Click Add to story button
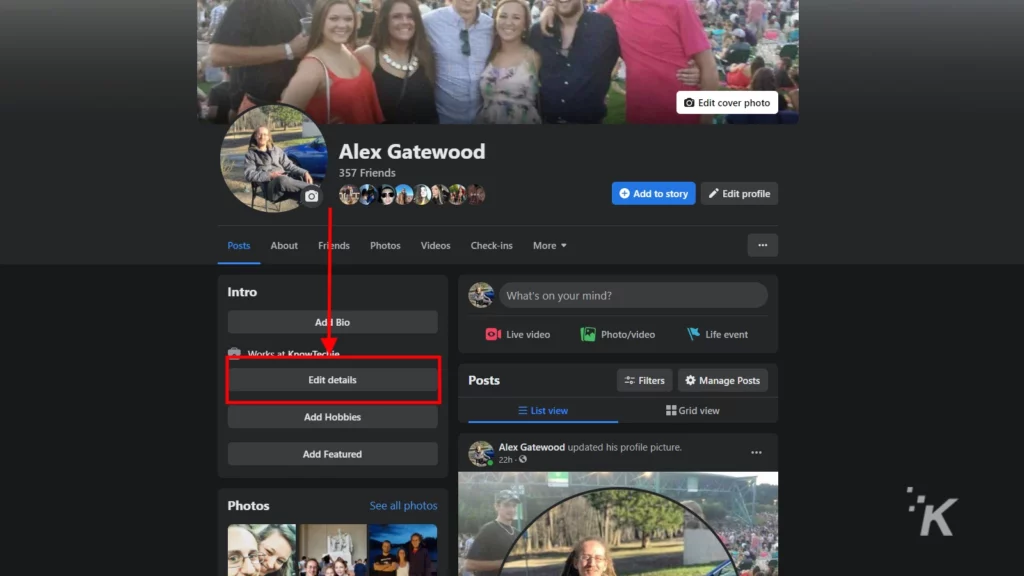The image size is (1024, 576). click(x=653, y=193)
